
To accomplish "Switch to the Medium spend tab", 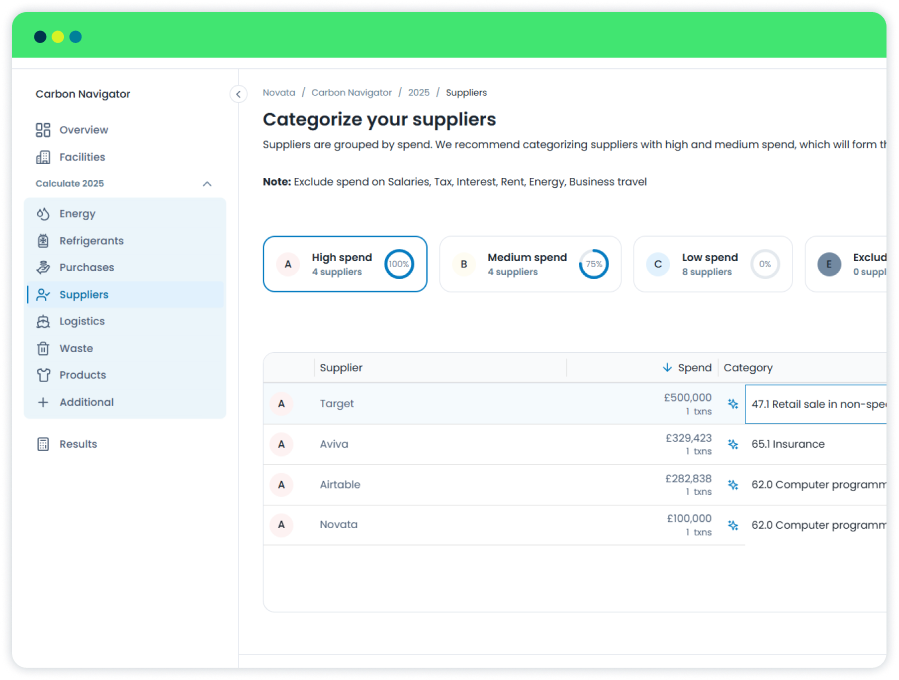I will (x=530, y=264).
